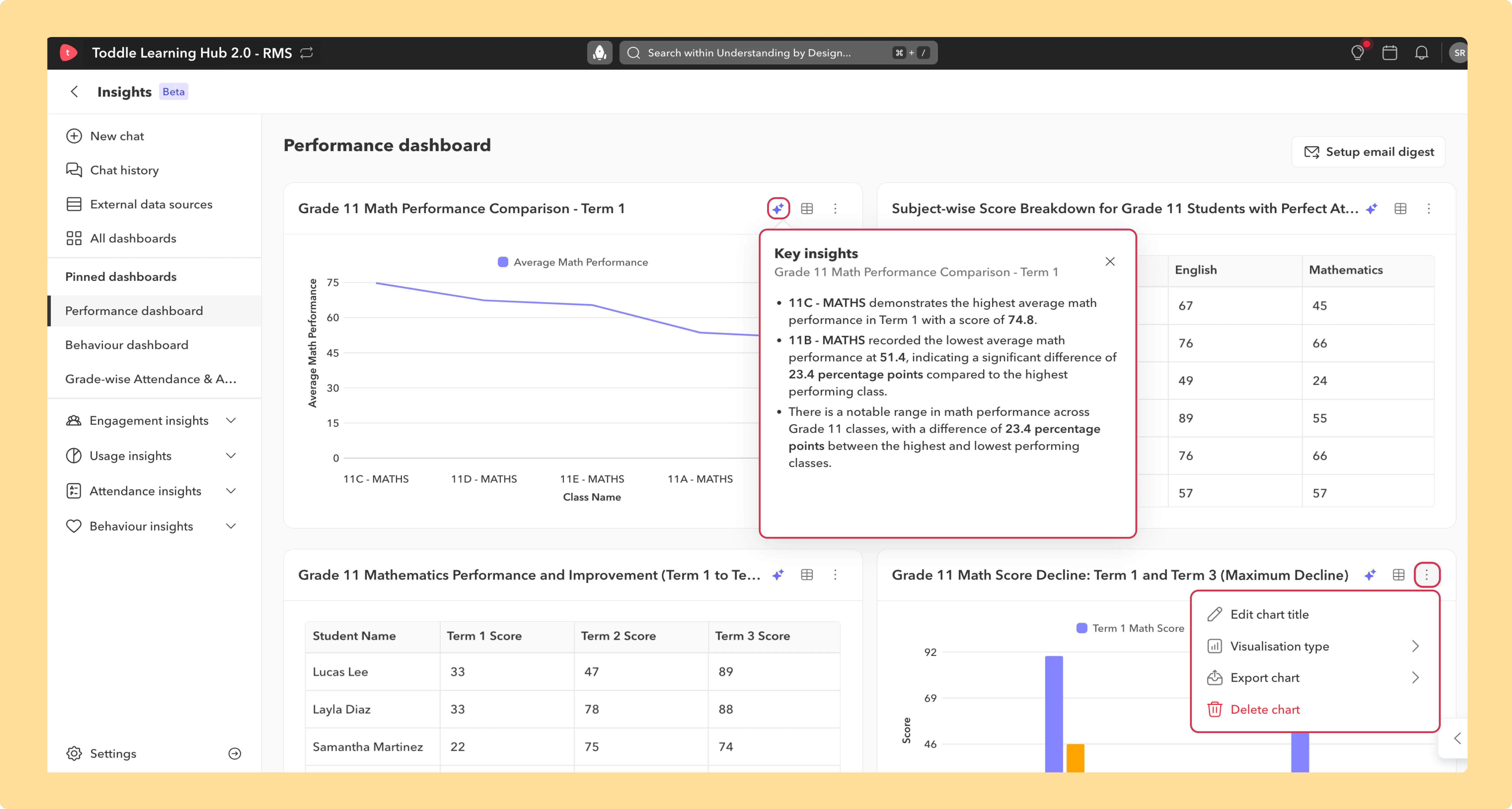Open Visualisation type submenu
The image size is (1512, 809).
point(1315,646)
